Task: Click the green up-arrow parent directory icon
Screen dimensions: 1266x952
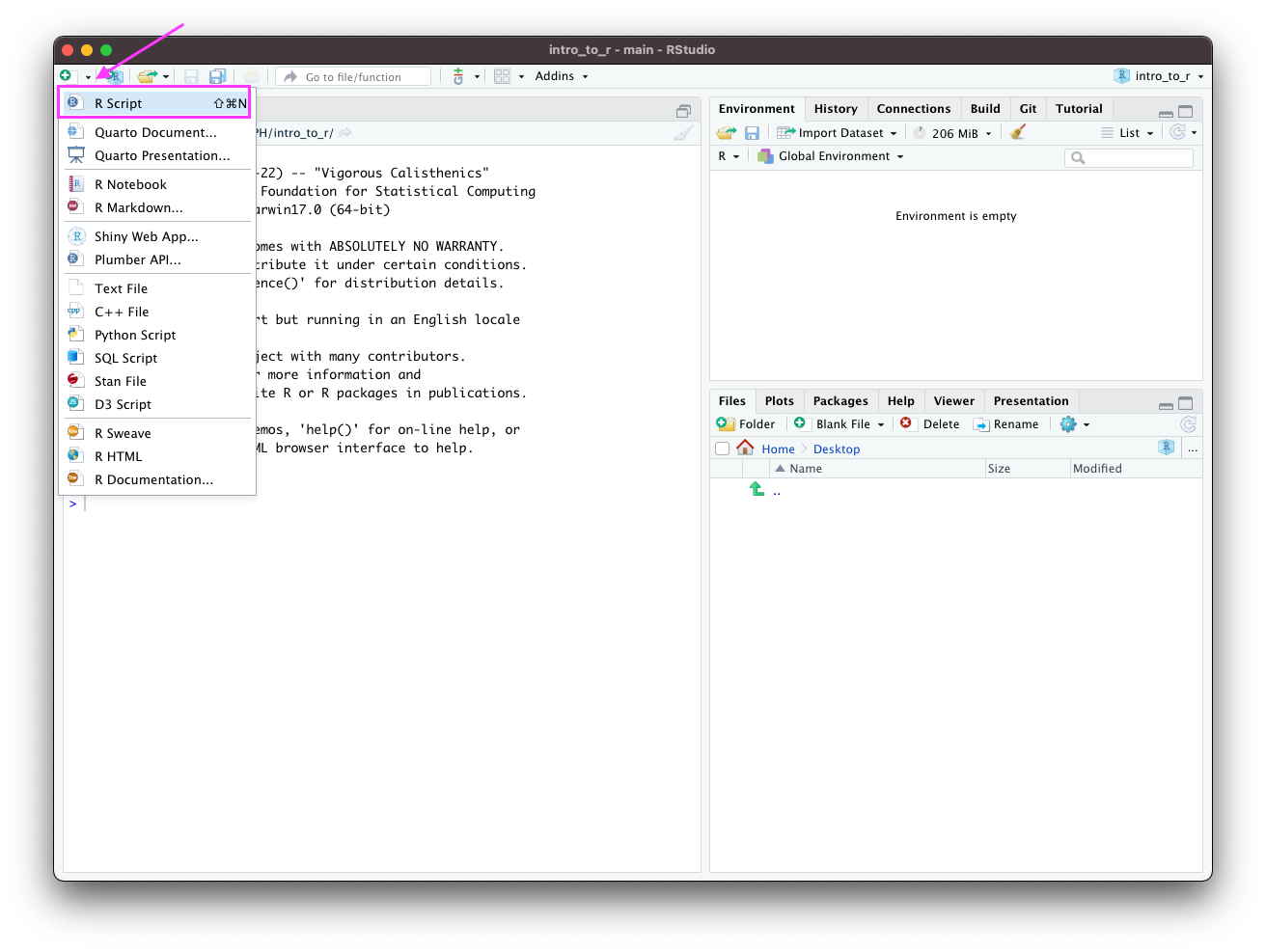Action: 757,490
